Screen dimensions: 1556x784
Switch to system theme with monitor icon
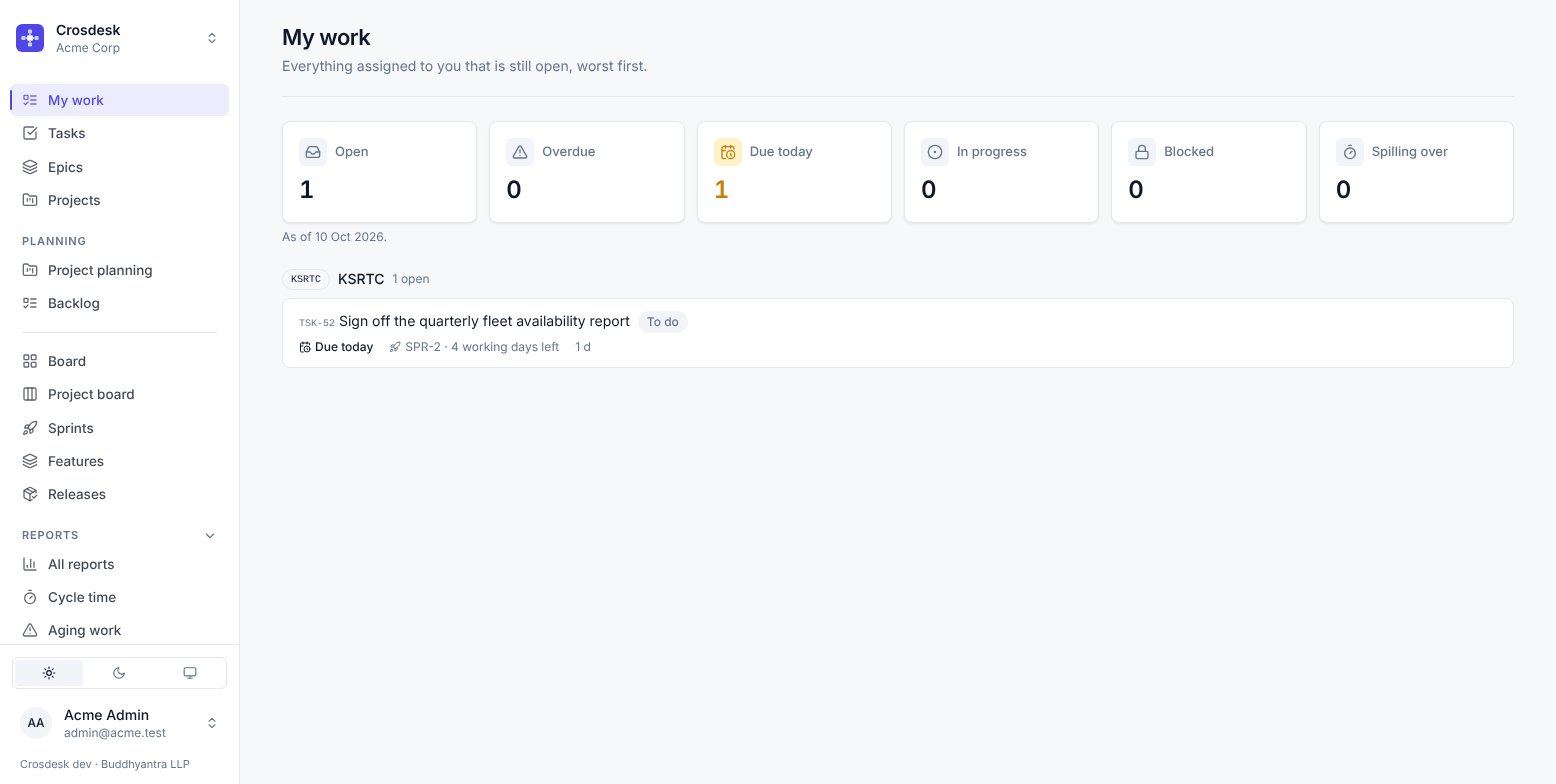[190, 673]
